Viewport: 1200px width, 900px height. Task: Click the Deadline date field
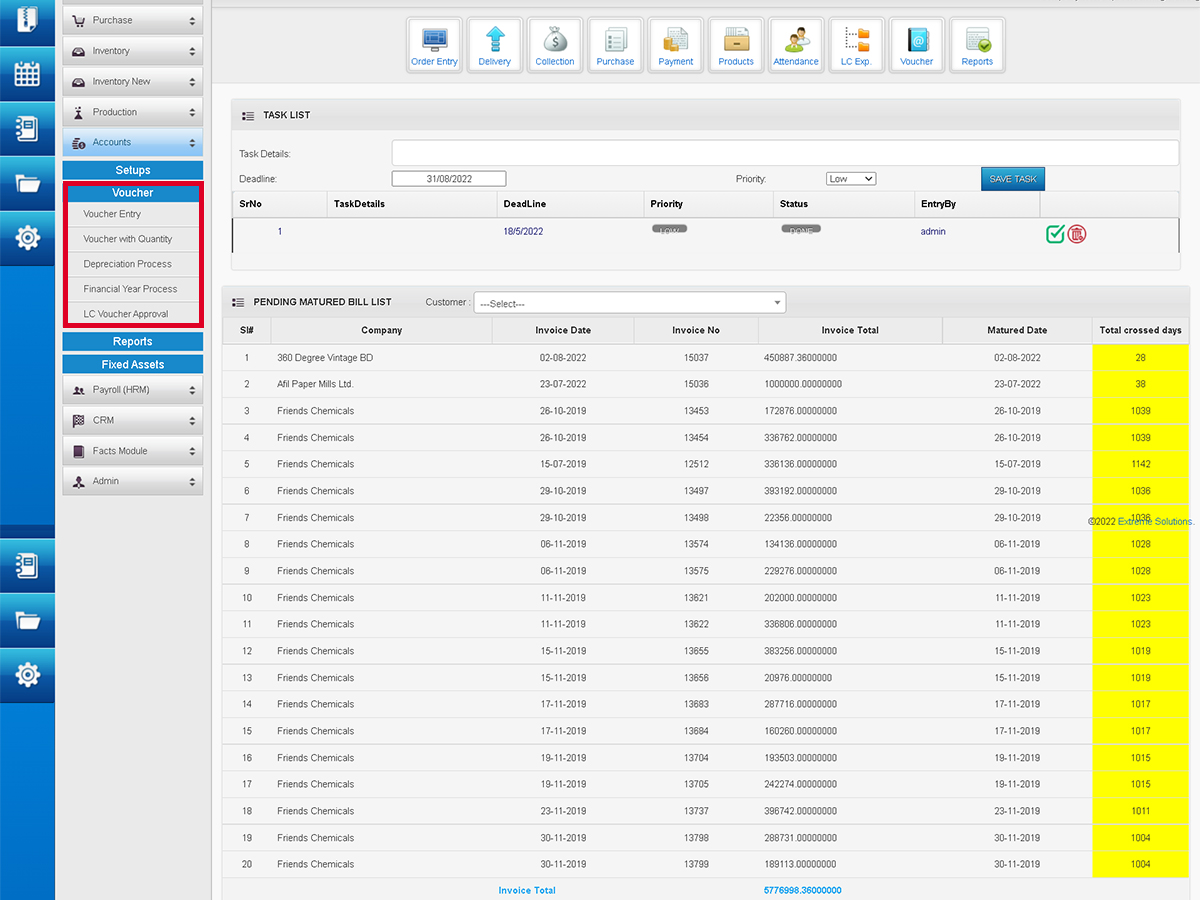449,179
